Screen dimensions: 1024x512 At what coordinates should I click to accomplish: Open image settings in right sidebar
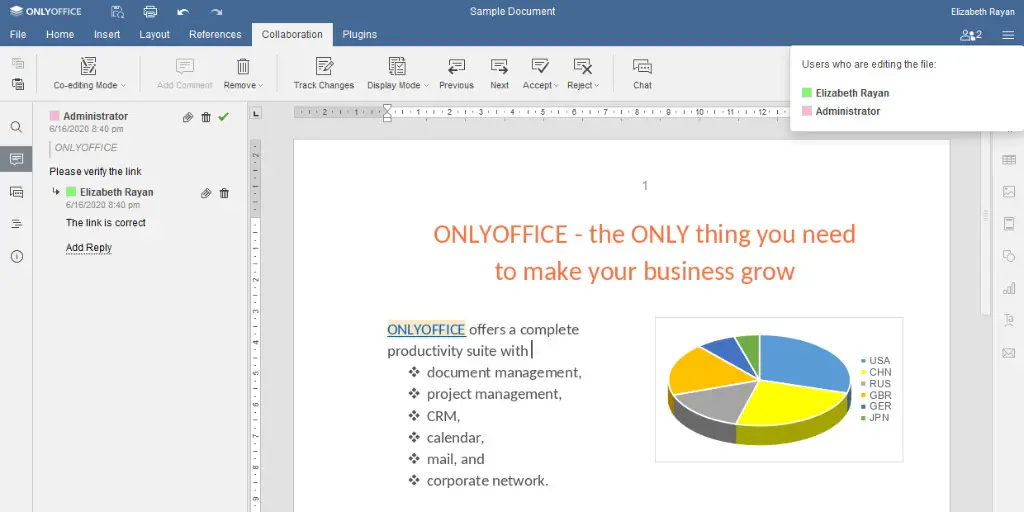[1009, 192]
